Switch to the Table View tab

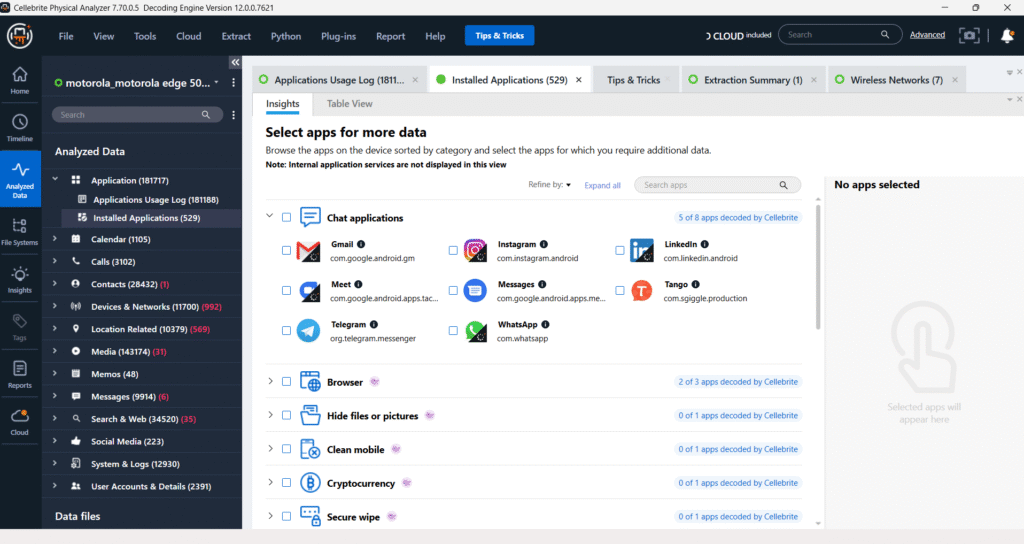[349, 104]
